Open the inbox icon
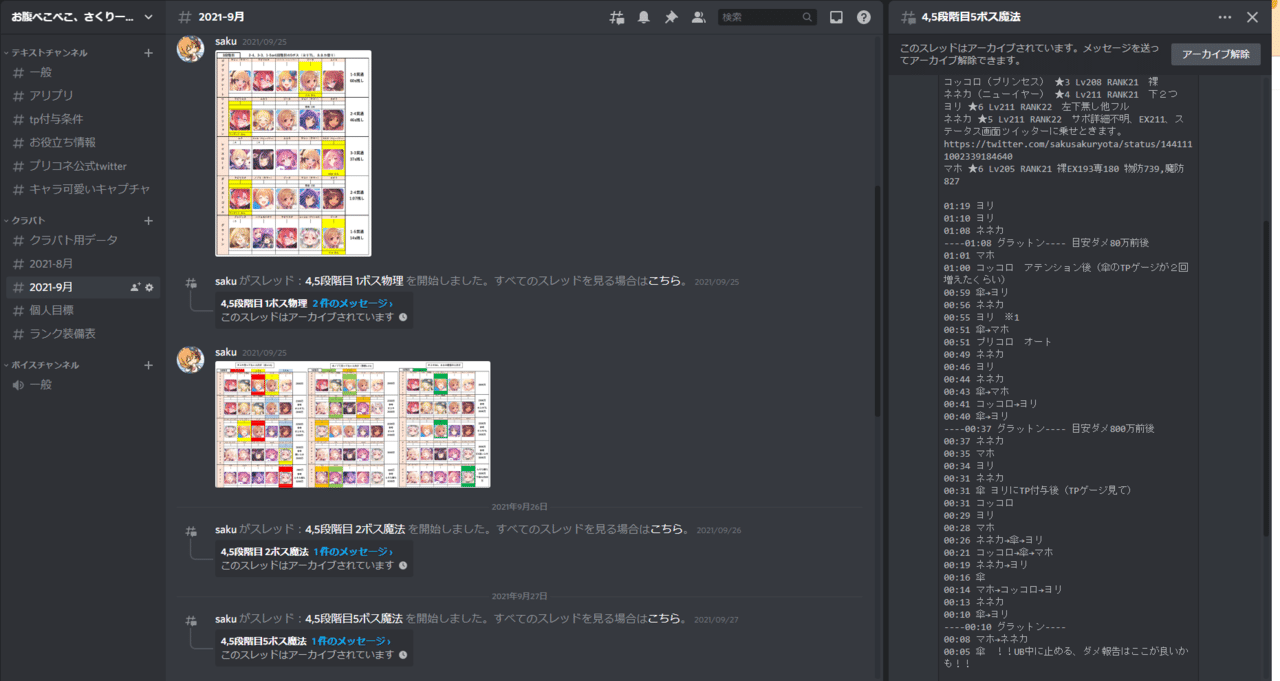The image size is (1280, 681). (x=836, y=17)
